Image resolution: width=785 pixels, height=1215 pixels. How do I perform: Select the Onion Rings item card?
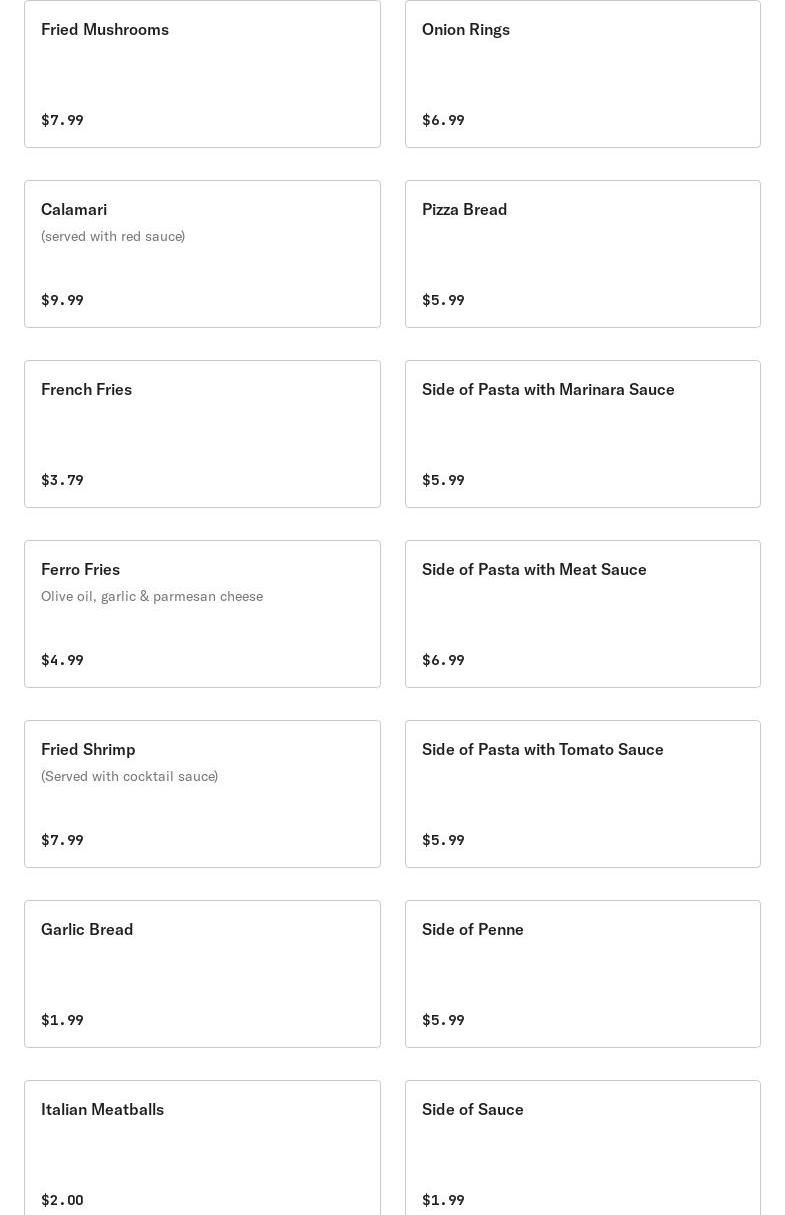582,74
